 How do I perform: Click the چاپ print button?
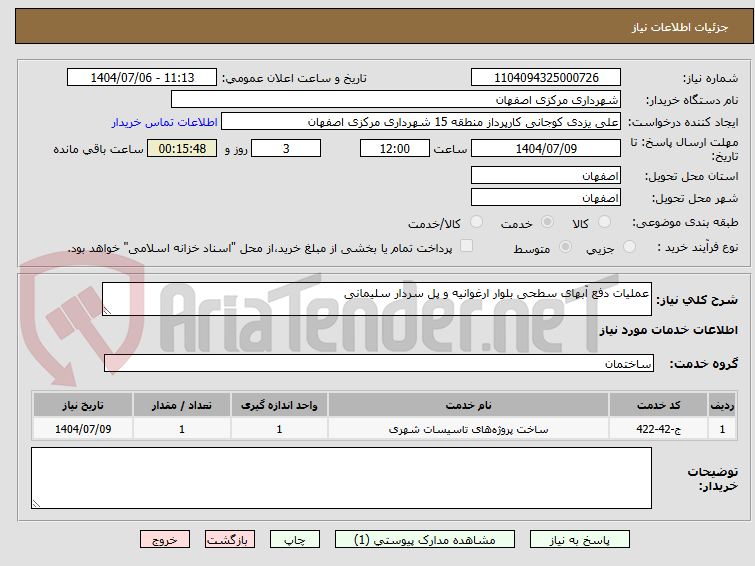pos(295,540)
